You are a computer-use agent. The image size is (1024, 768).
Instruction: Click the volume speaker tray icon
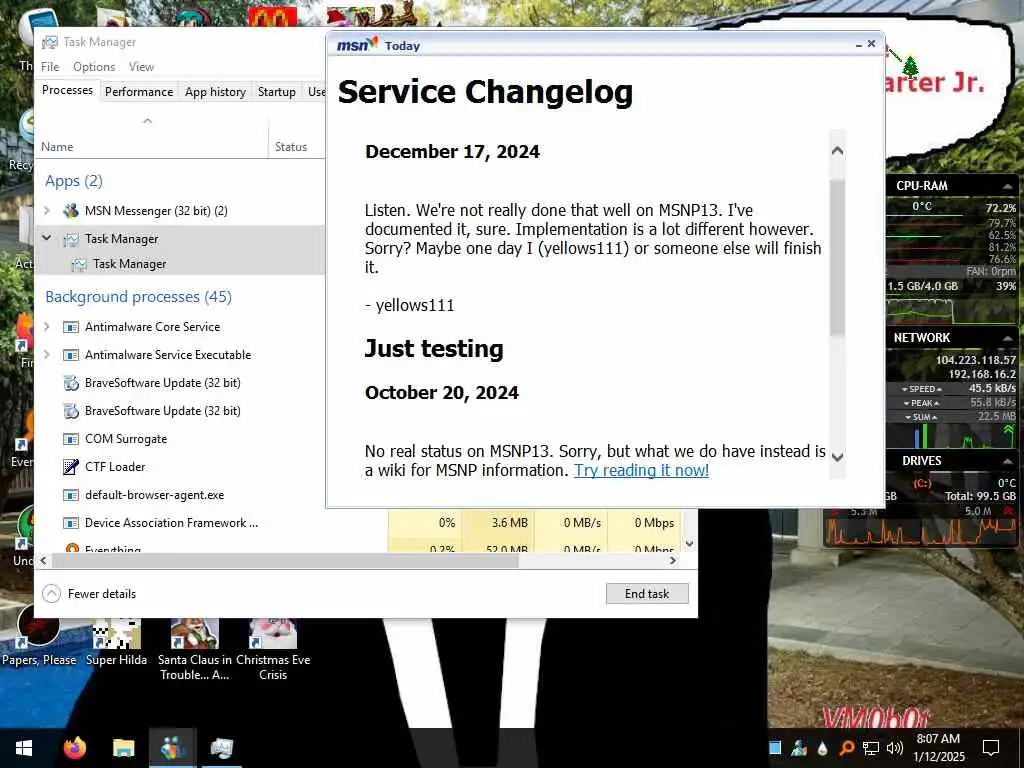[895, 748]
